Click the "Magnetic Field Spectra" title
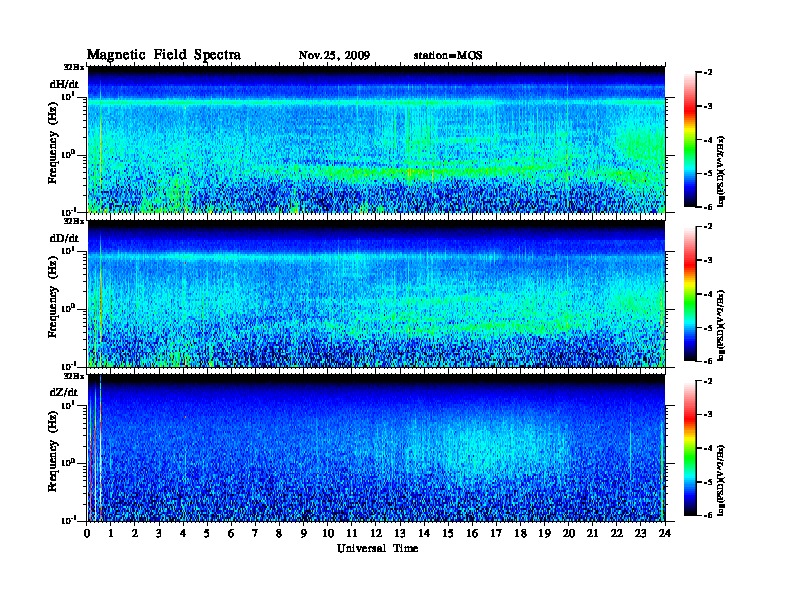 pyautogui.click(x=164, y=55)
